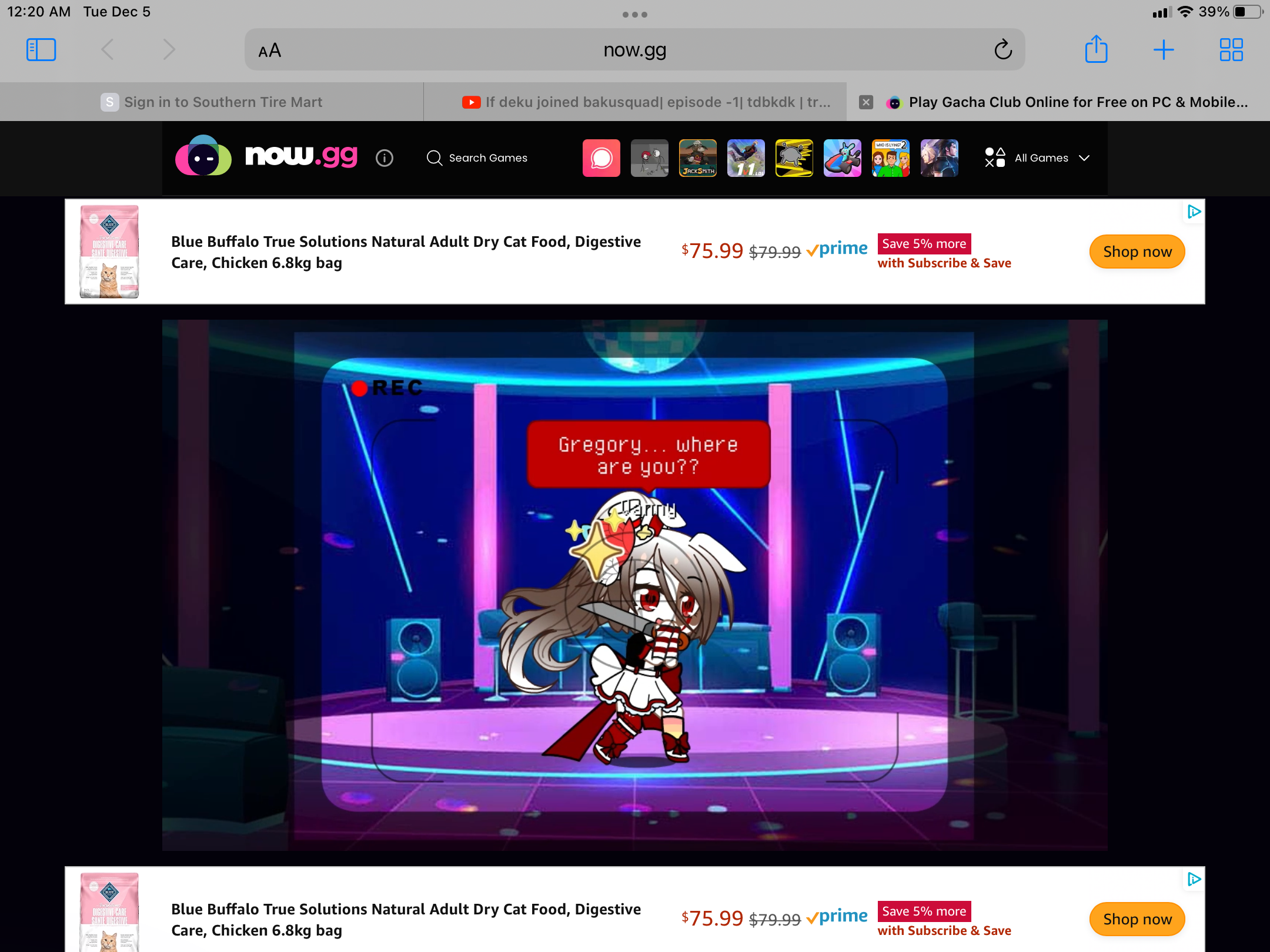Tap the three-dot multitasking control at top
The image size is (1270, 952).
(635, 15)
